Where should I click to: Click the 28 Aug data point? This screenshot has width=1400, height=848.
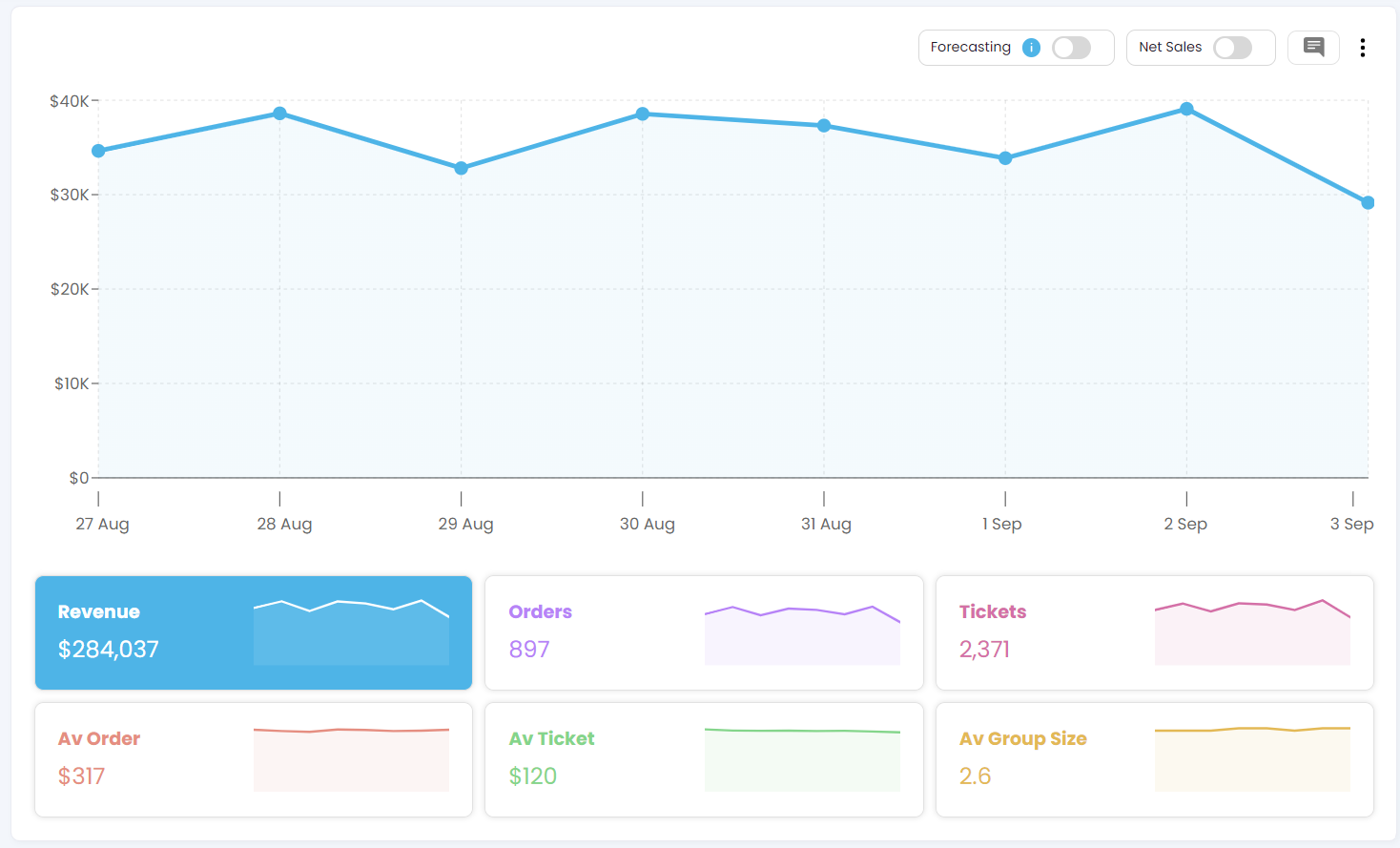(279, 114)
